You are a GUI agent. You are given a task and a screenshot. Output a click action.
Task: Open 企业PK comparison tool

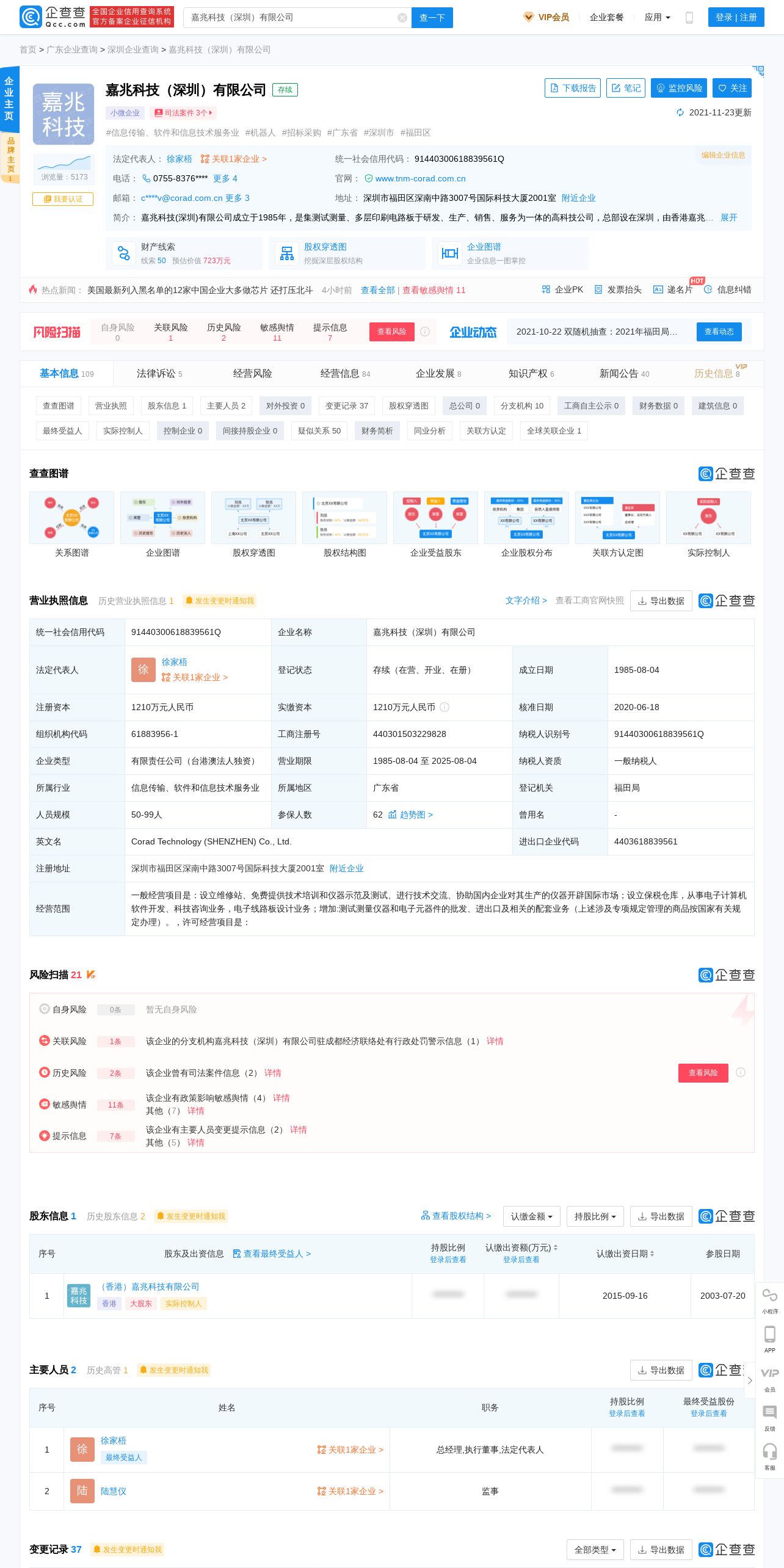pyautogui.click(x=562, y=290)
